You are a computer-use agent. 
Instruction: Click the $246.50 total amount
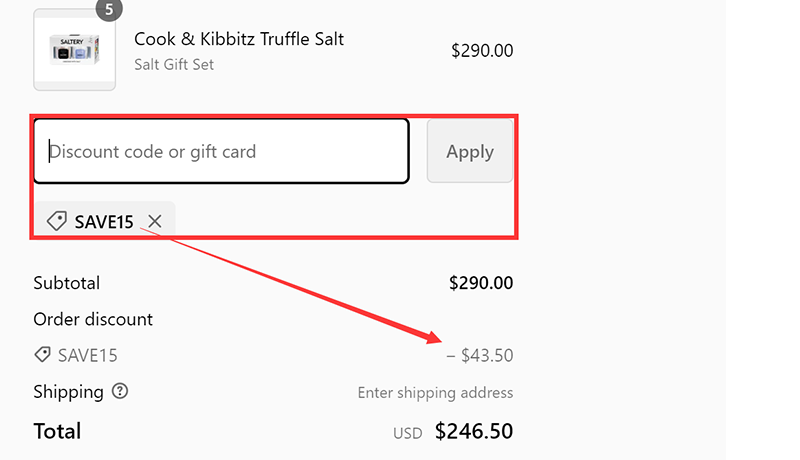(474, 431)
